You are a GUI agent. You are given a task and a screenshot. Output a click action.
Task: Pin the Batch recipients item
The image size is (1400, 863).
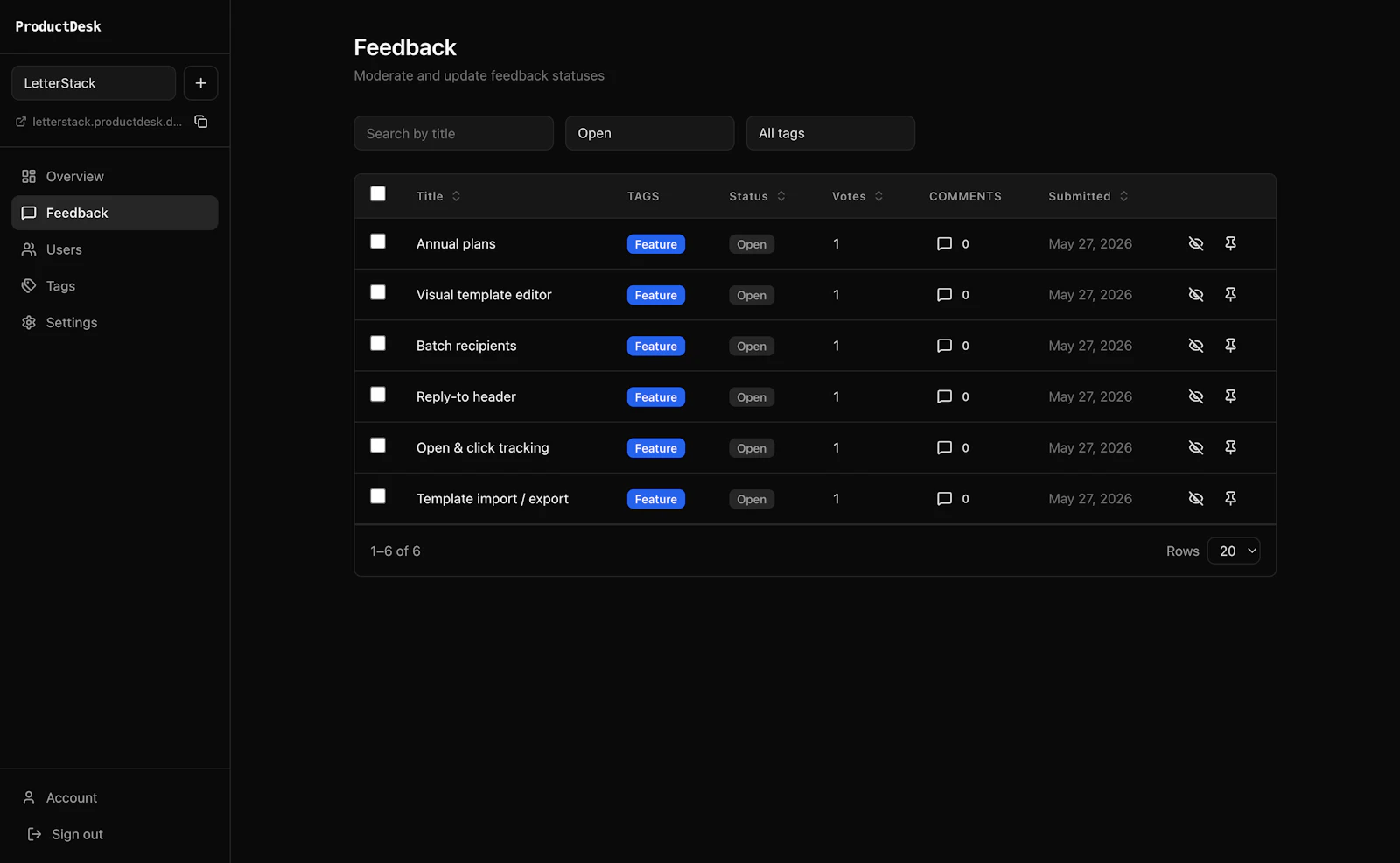point(1230,346)
